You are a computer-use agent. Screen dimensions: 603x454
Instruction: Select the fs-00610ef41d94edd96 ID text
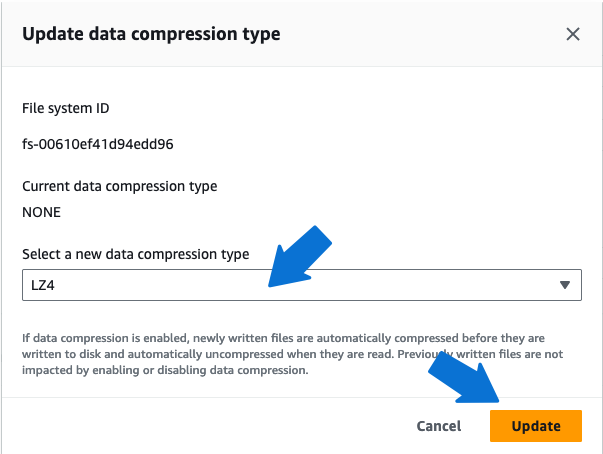98,143
